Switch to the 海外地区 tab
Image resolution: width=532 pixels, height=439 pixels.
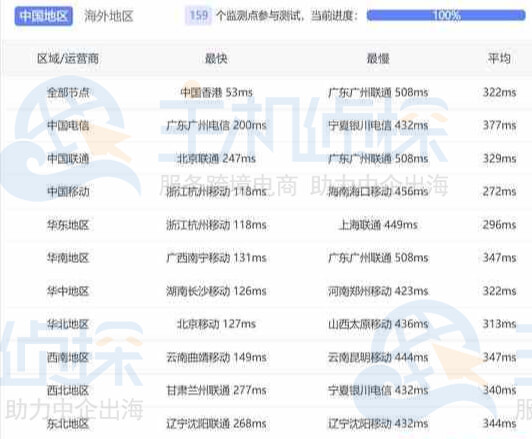tap(109, 16)
